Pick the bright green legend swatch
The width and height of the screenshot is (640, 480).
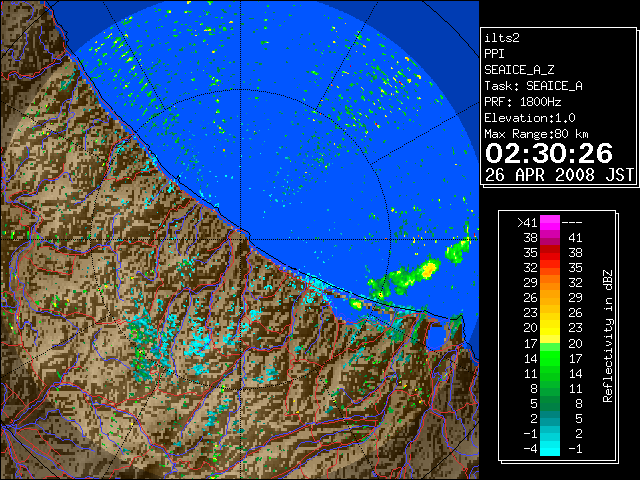pyautogui.click(x=550, y=358)
